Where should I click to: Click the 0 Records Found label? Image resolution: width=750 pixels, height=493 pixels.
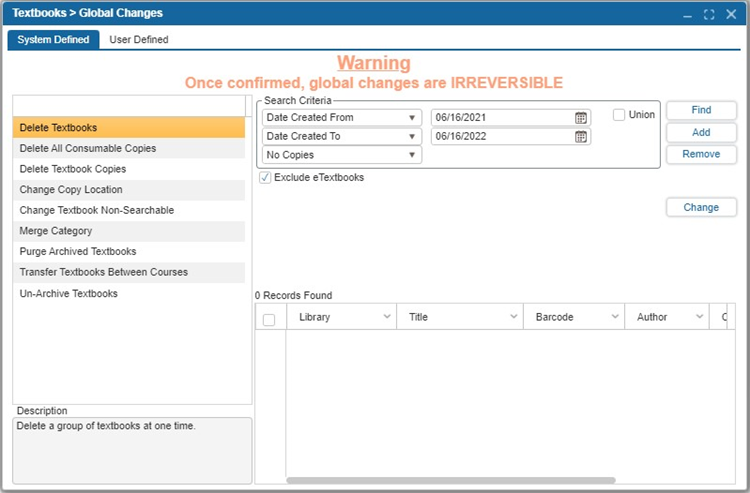coord(293,296)
